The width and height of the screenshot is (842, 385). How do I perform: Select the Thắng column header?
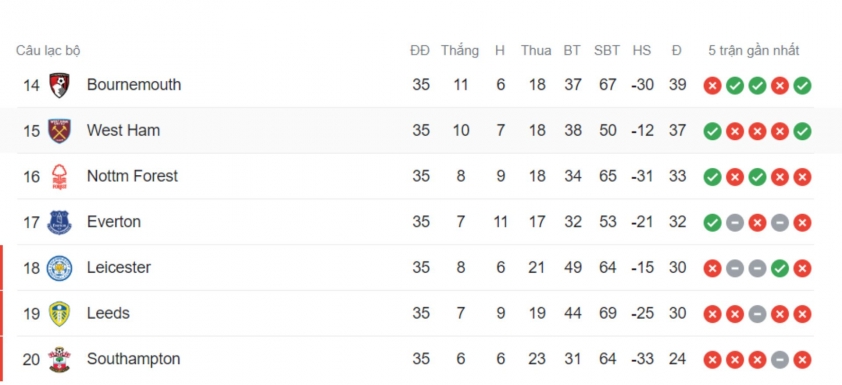pos(460,50)
